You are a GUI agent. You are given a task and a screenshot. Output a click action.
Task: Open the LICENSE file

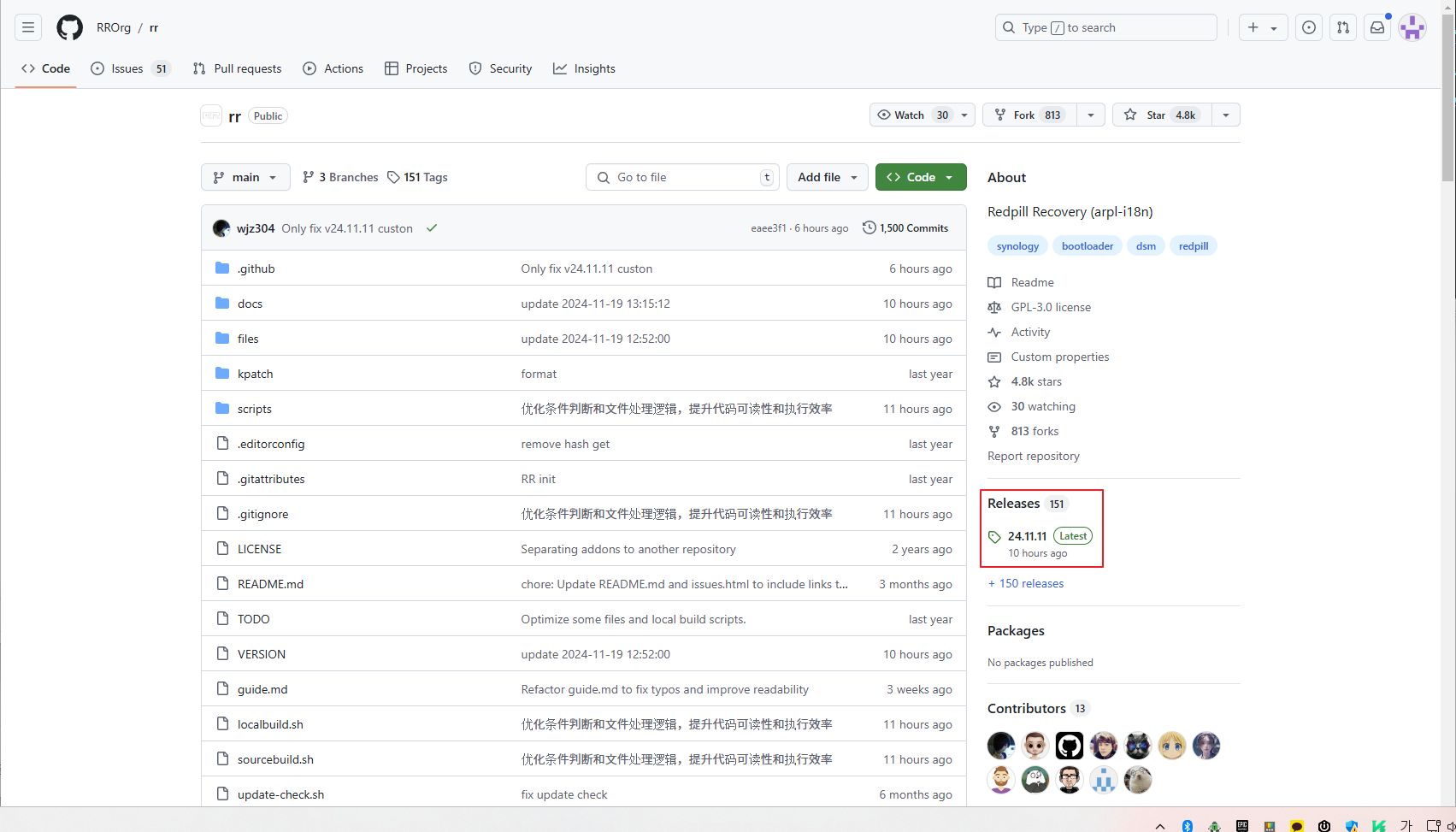259,549
